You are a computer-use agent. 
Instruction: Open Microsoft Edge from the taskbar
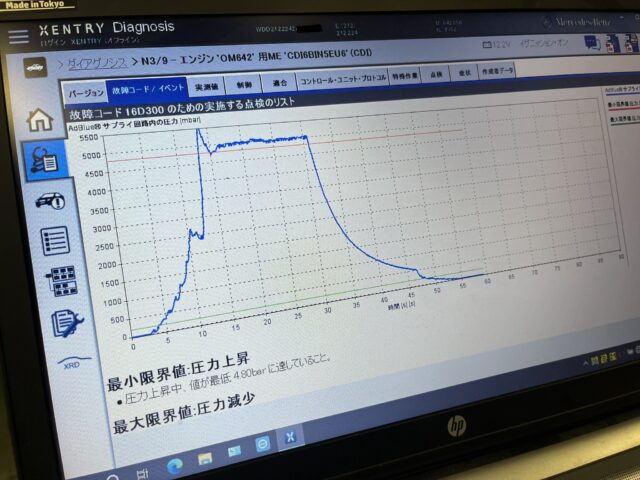(x=175, y=466)
